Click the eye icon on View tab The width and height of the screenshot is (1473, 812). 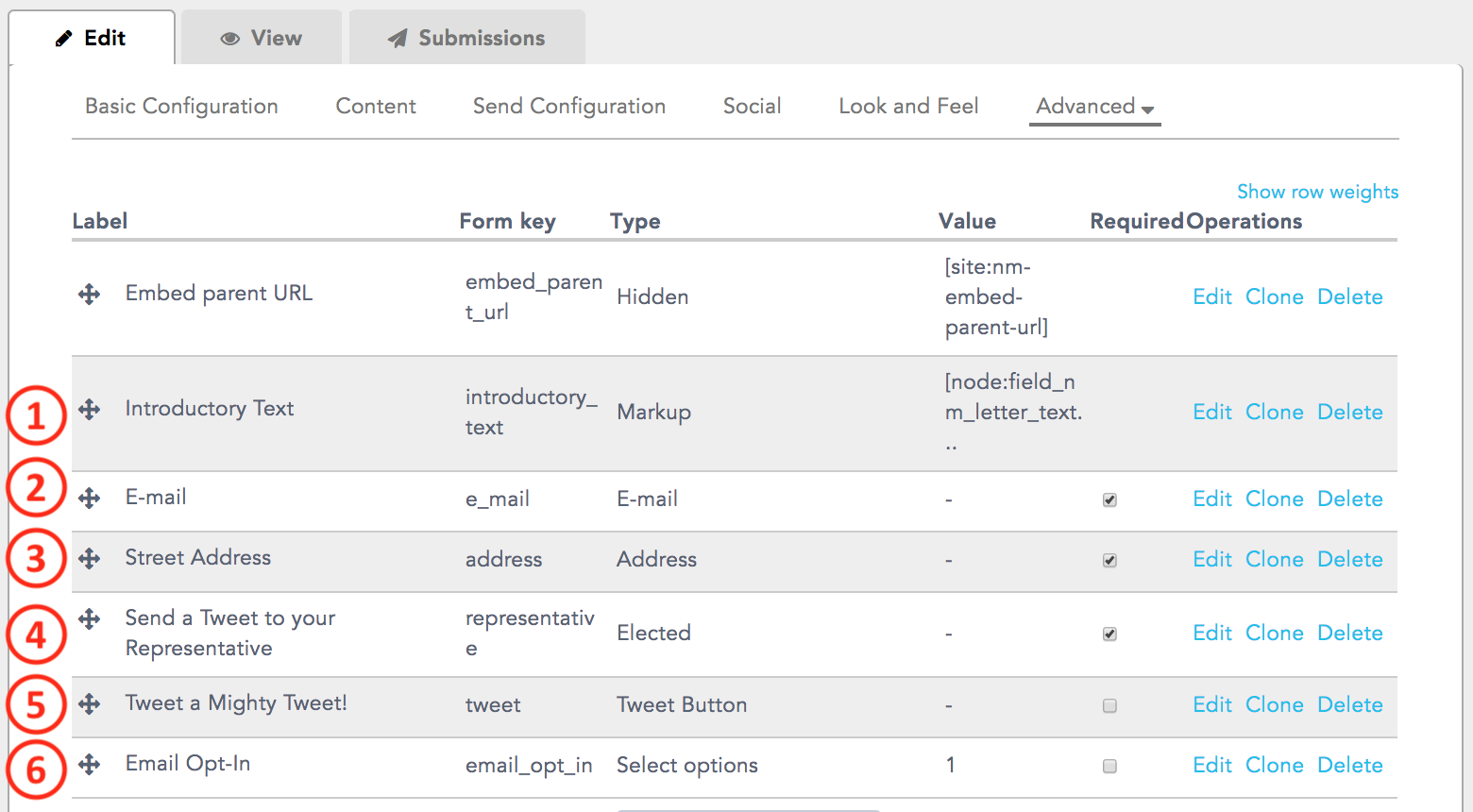point(229,39)
